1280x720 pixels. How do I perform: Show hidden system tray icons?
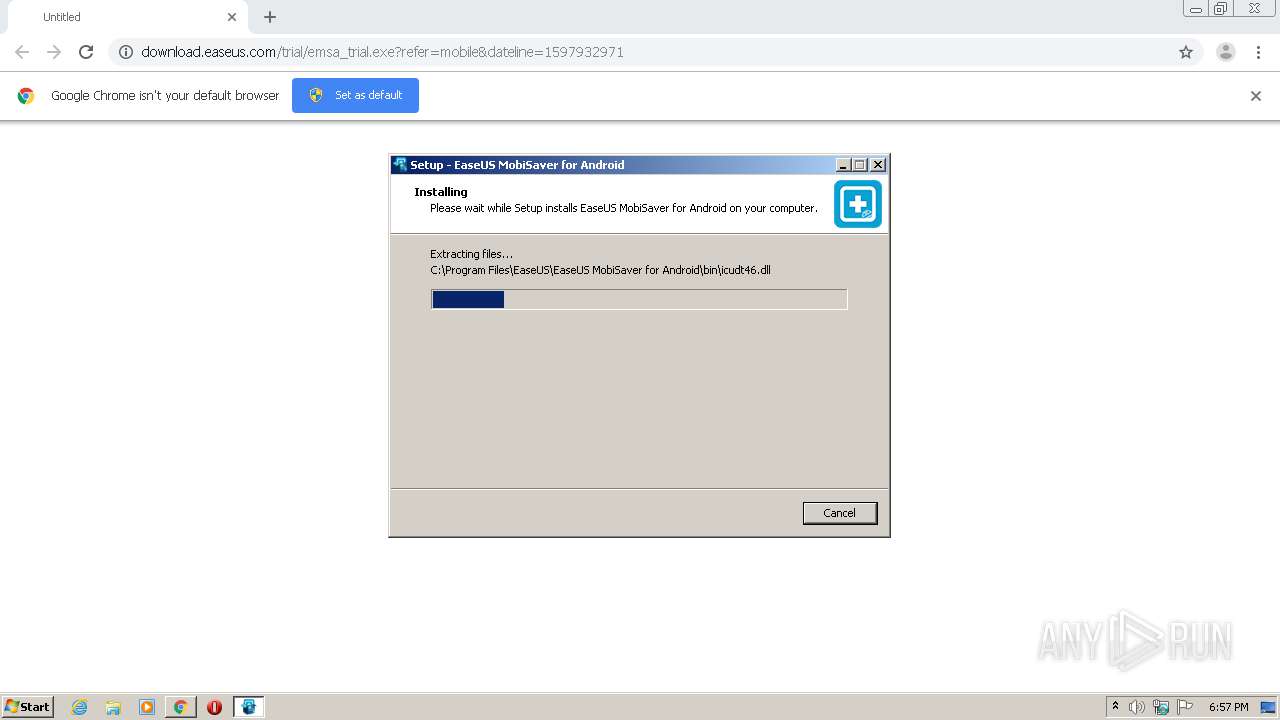[x=1115, y=707]
